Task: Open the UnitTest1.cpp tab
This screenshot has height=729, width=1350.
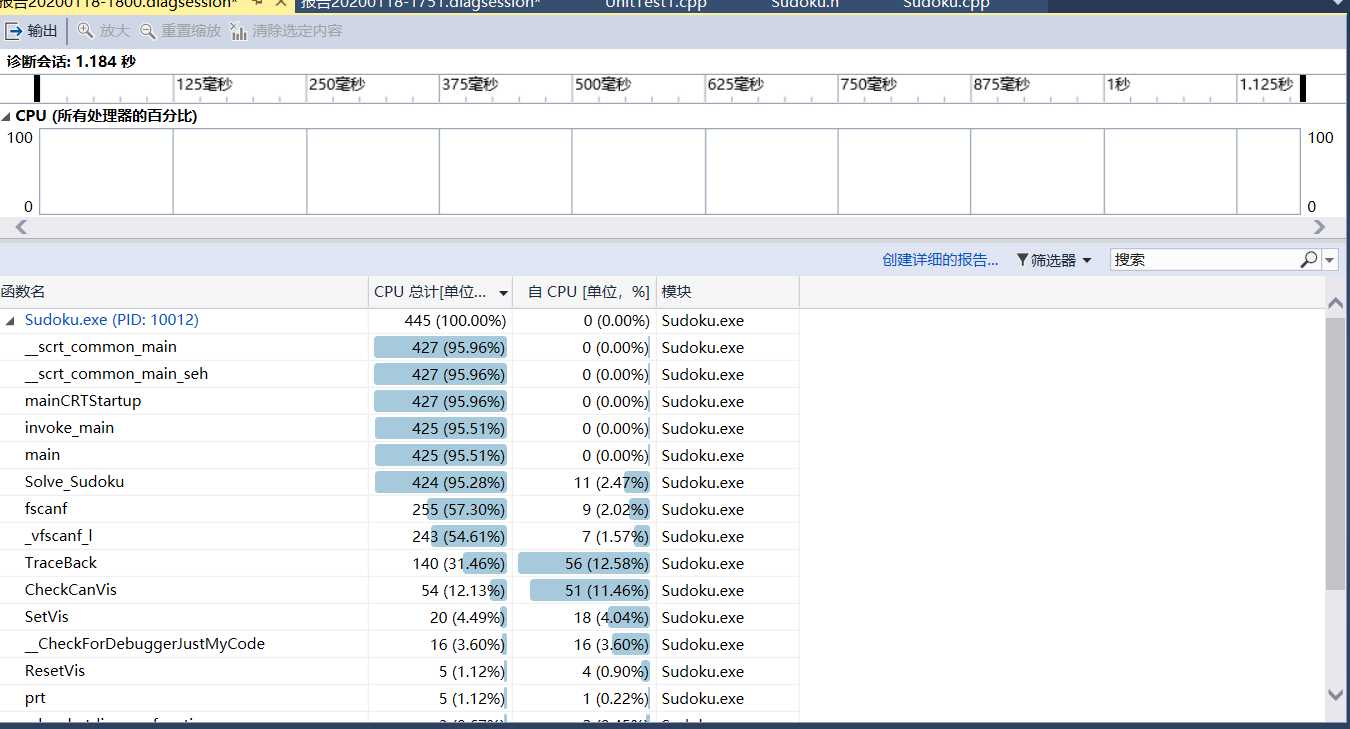Action: [656, 4]
